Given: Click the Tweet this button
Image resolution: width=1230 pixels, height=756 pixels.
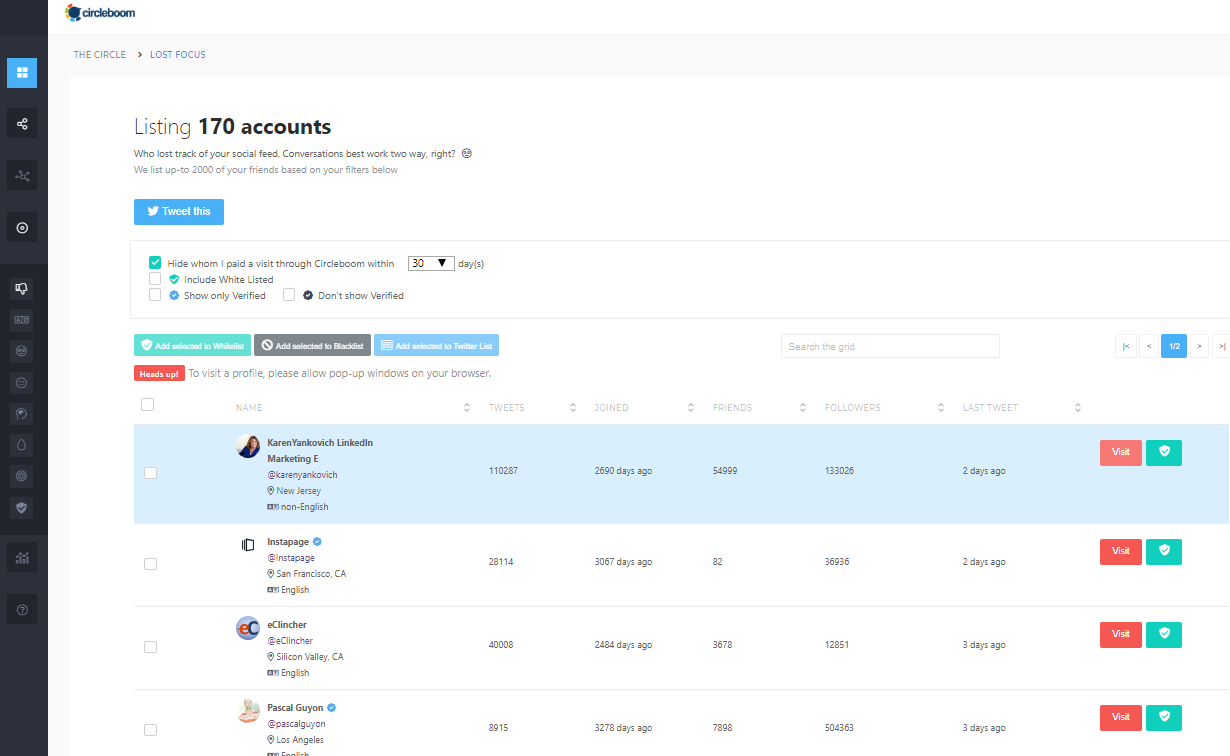Looking at the screenshot, I should [179, 212].
